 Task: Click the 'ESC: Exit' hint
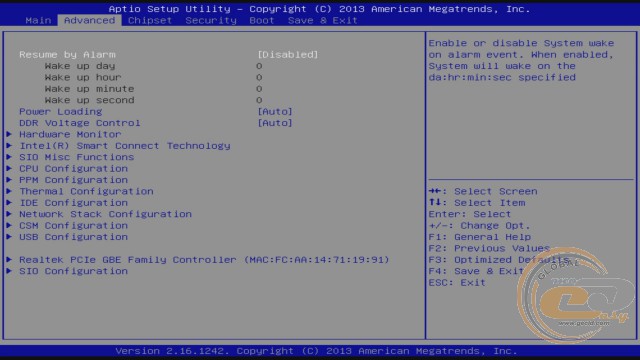[457, 282]
